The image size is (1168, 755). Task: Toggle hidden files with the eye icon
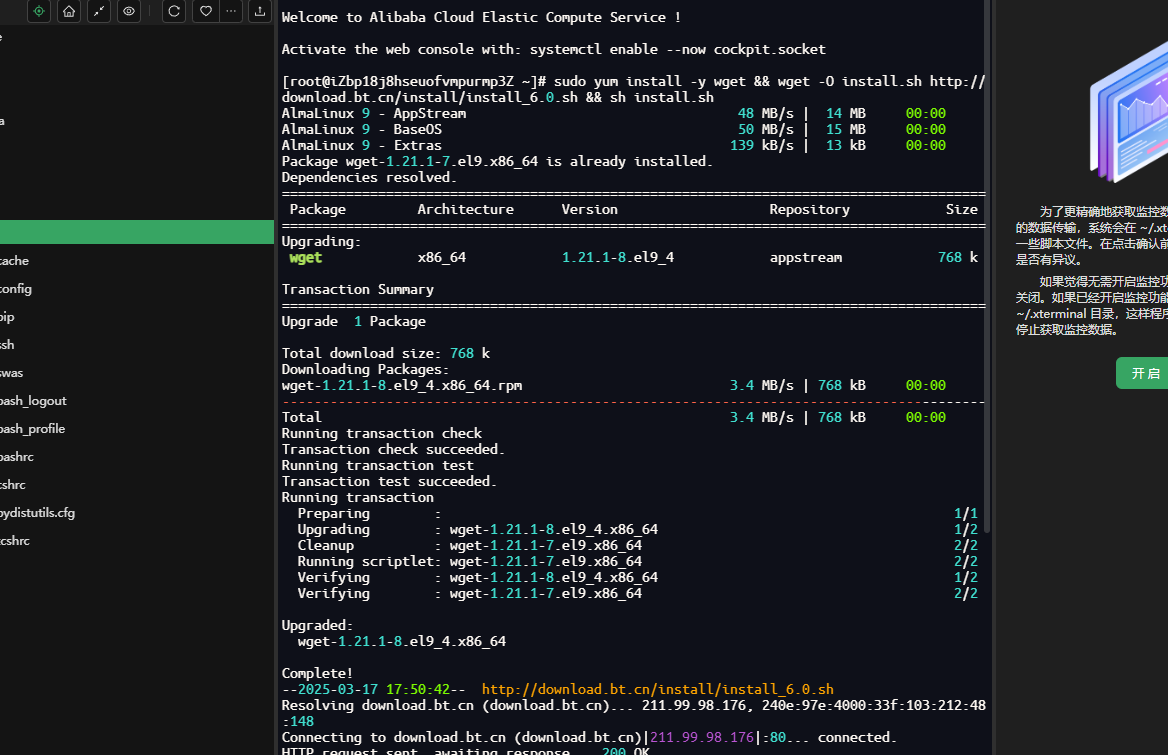(129, 11)
